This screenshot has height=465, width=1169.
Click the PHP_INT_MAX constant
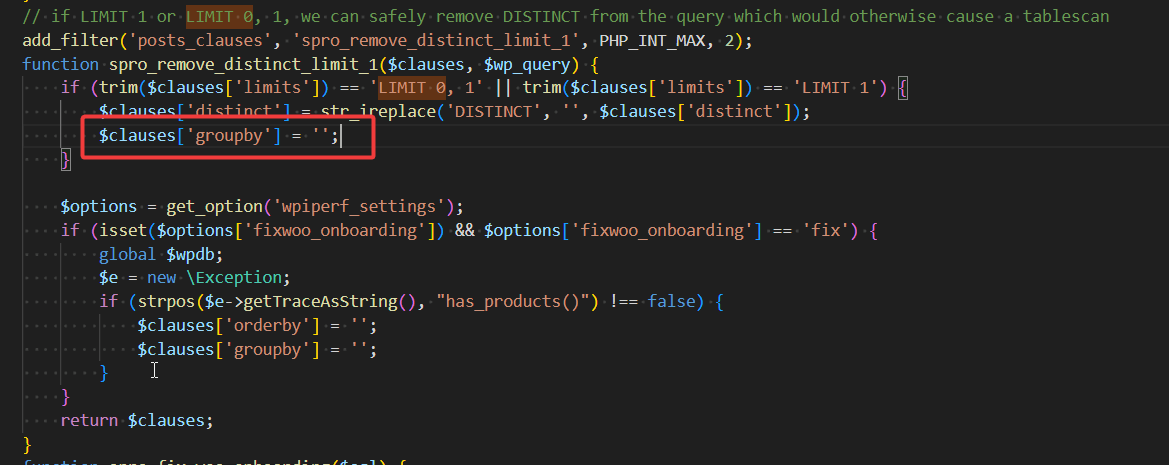click(657, 40)
